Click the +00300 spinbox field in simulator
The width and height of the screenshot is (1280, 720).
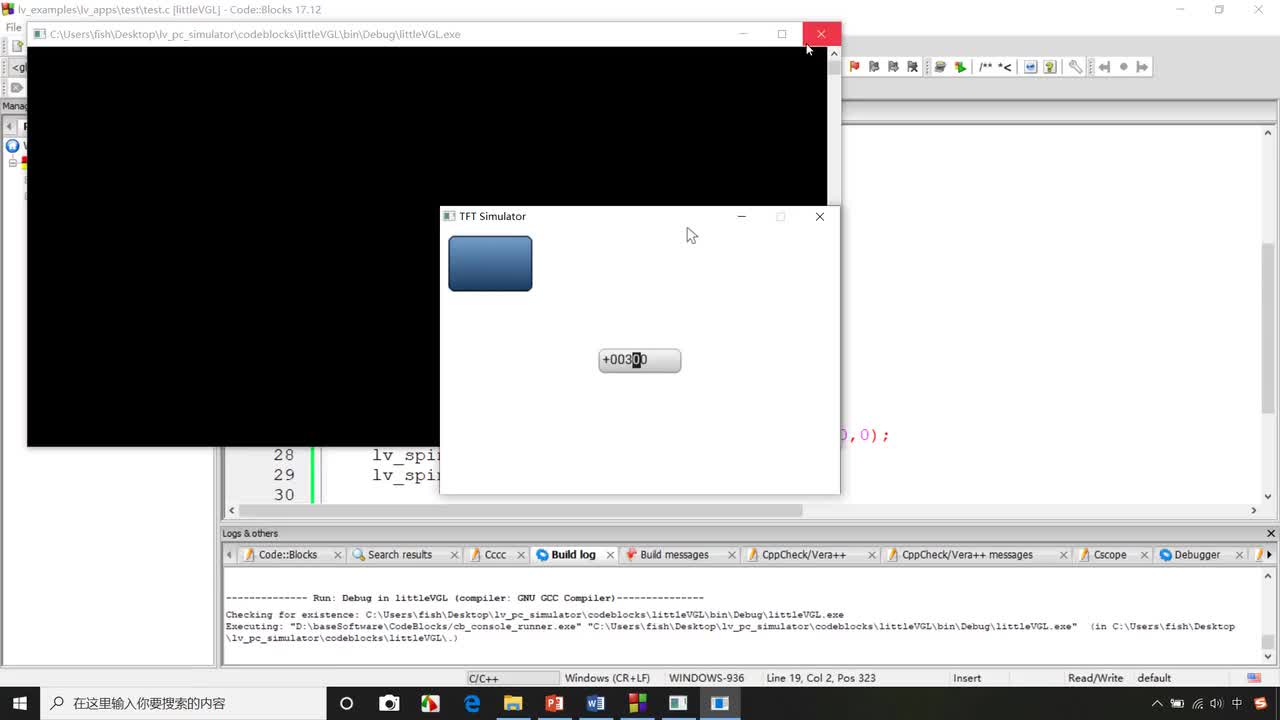[640, 360]
